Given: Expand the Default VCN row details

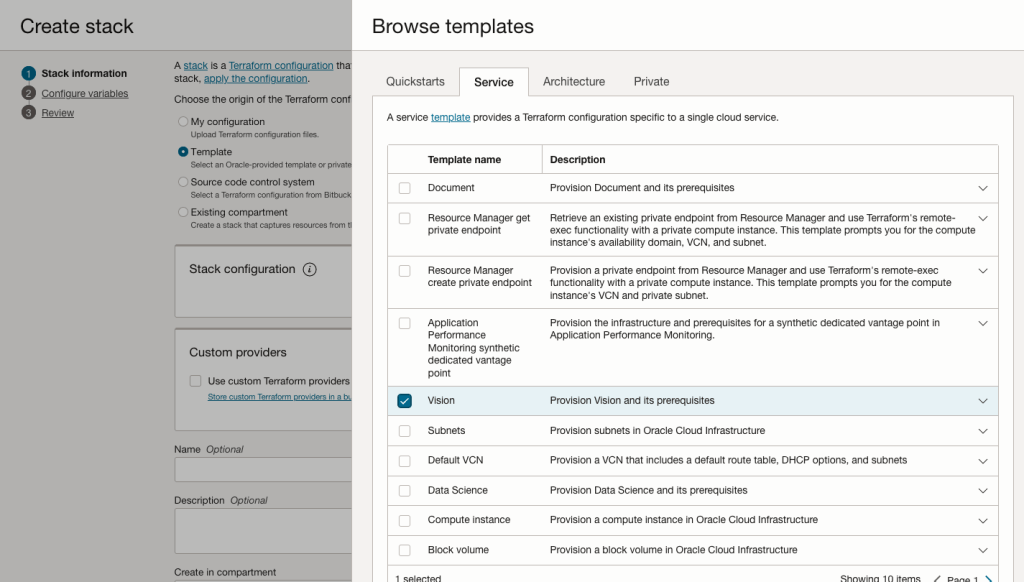Looking at the screenshot, I should click(x=983, y=461).
